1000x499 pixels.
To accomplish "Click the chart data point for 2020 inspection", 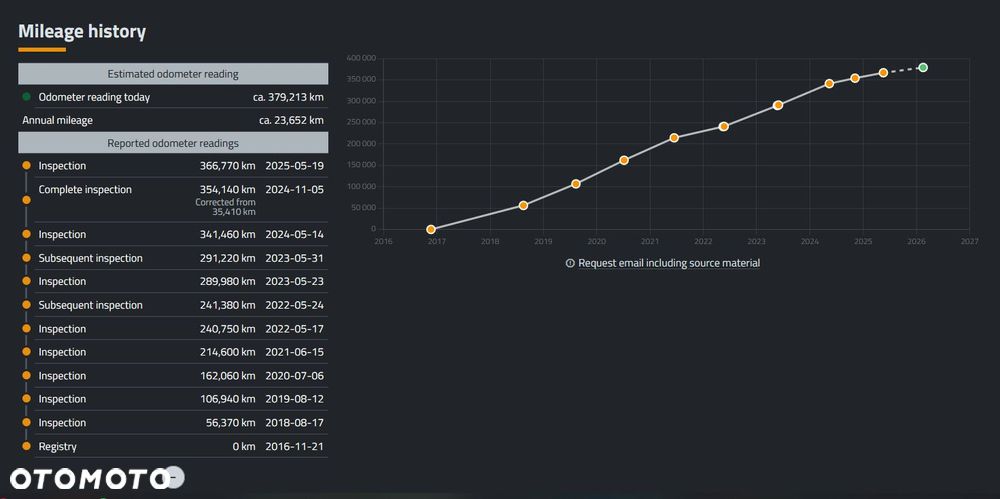I will click(x=624, y=160).
